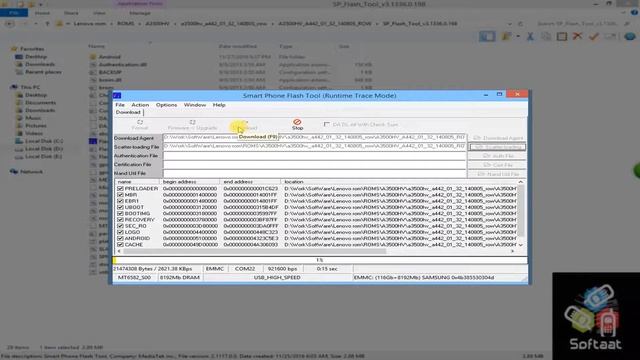Screen dimensions: 640x360
Task: Click the Cert File browse button
Action: (497, 165)
